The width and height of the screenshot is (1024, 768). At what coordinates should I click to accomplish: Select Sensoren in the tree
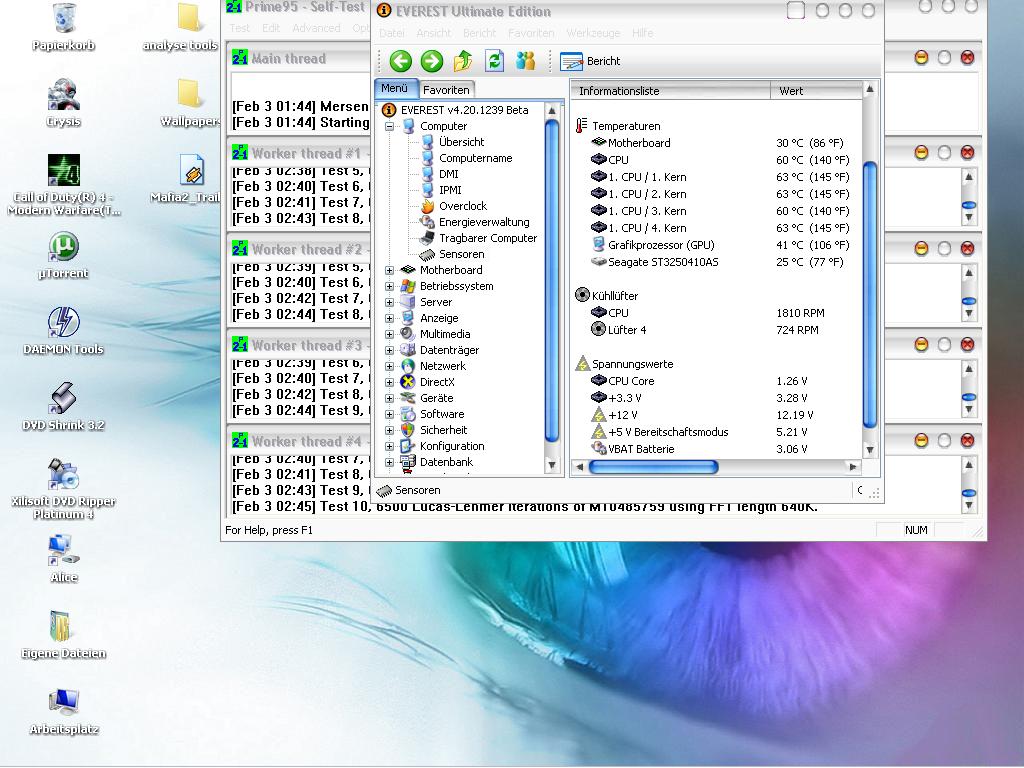[461, 254]
